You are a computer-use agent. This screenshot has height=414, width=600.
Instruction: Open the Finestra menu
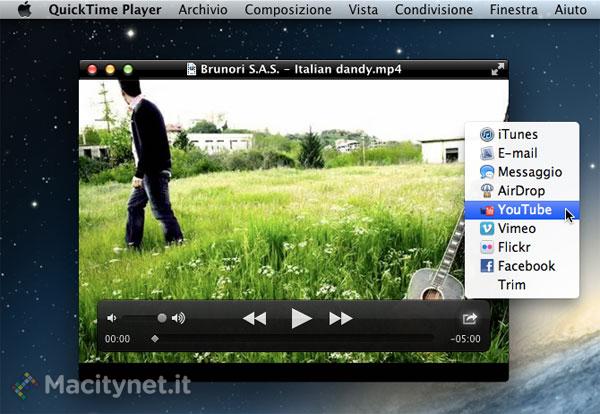click(x=514, y=10)
